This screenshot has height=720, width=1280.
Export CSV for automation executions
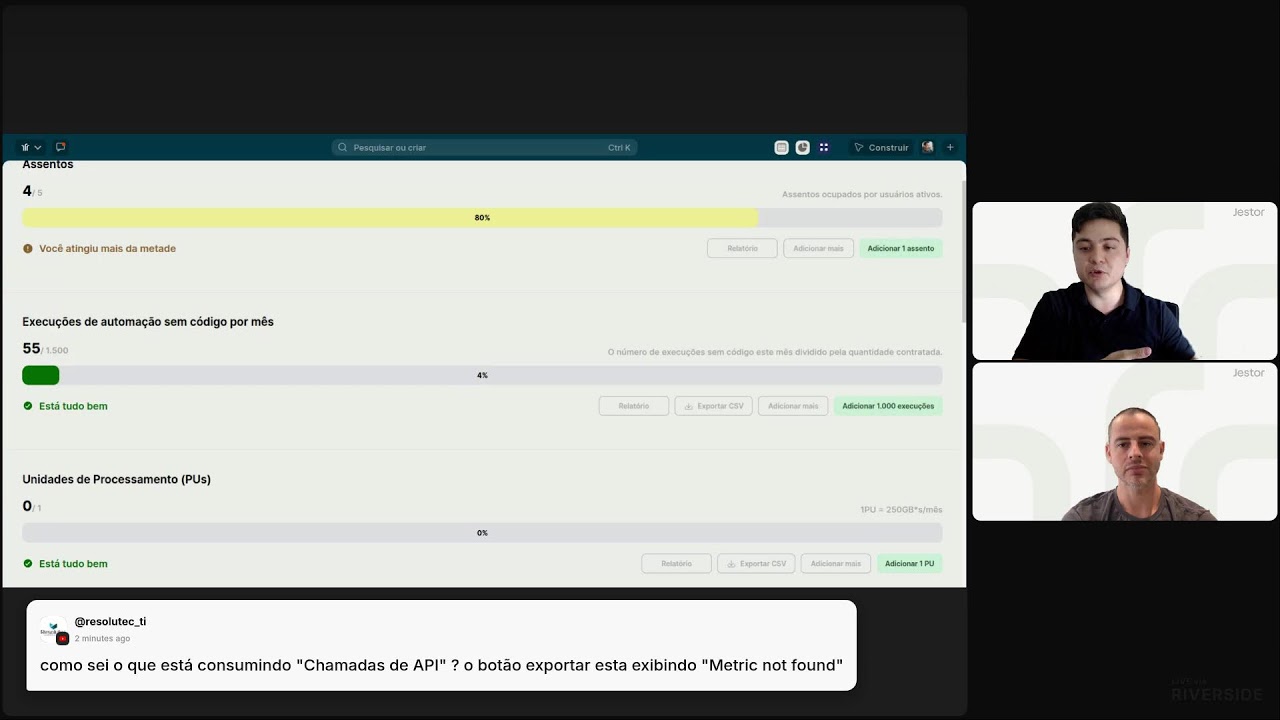pos(713,406)
